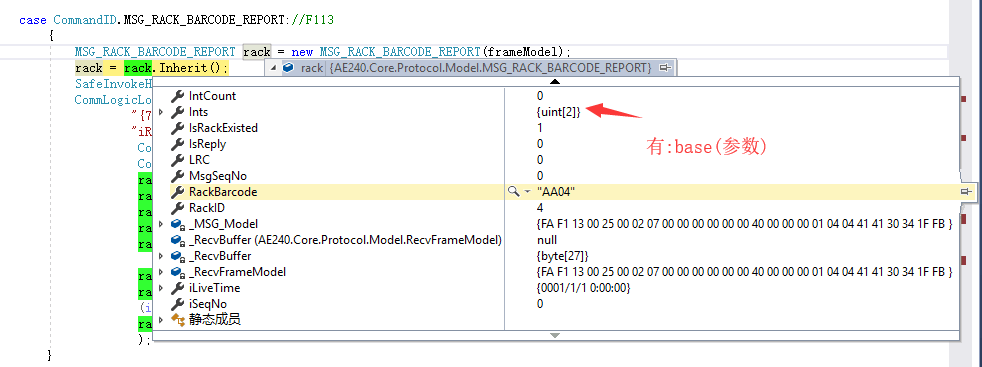The image size is (982, 367).
Task: Click the wrench icon beside Ints
Action: coord(177,112)
